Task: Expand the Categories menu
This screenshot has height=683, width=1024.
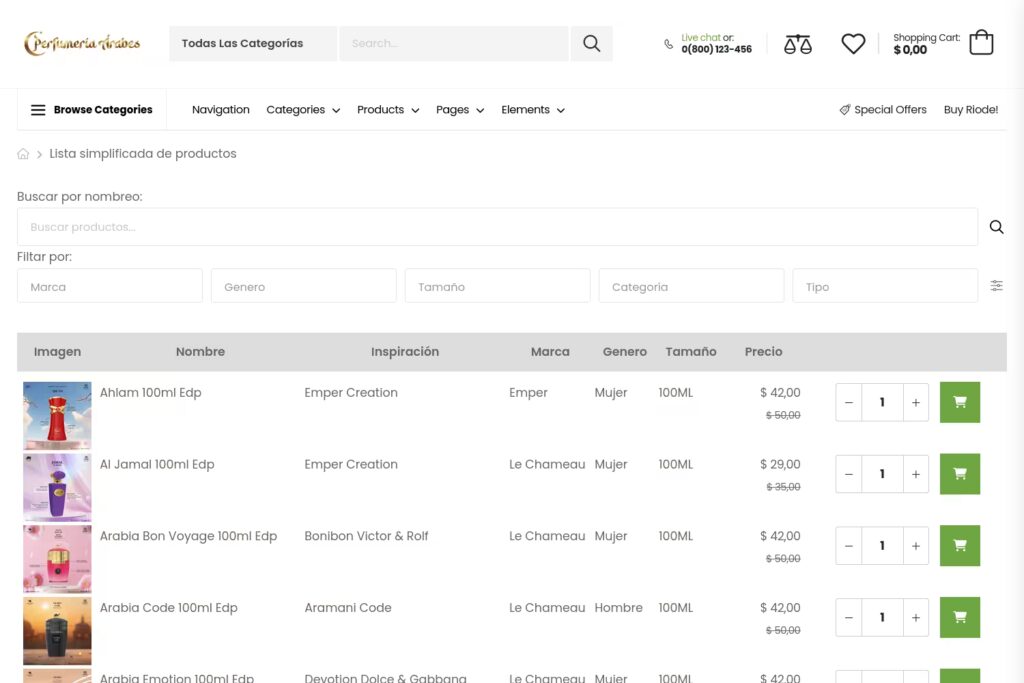Action: [303, 110]
